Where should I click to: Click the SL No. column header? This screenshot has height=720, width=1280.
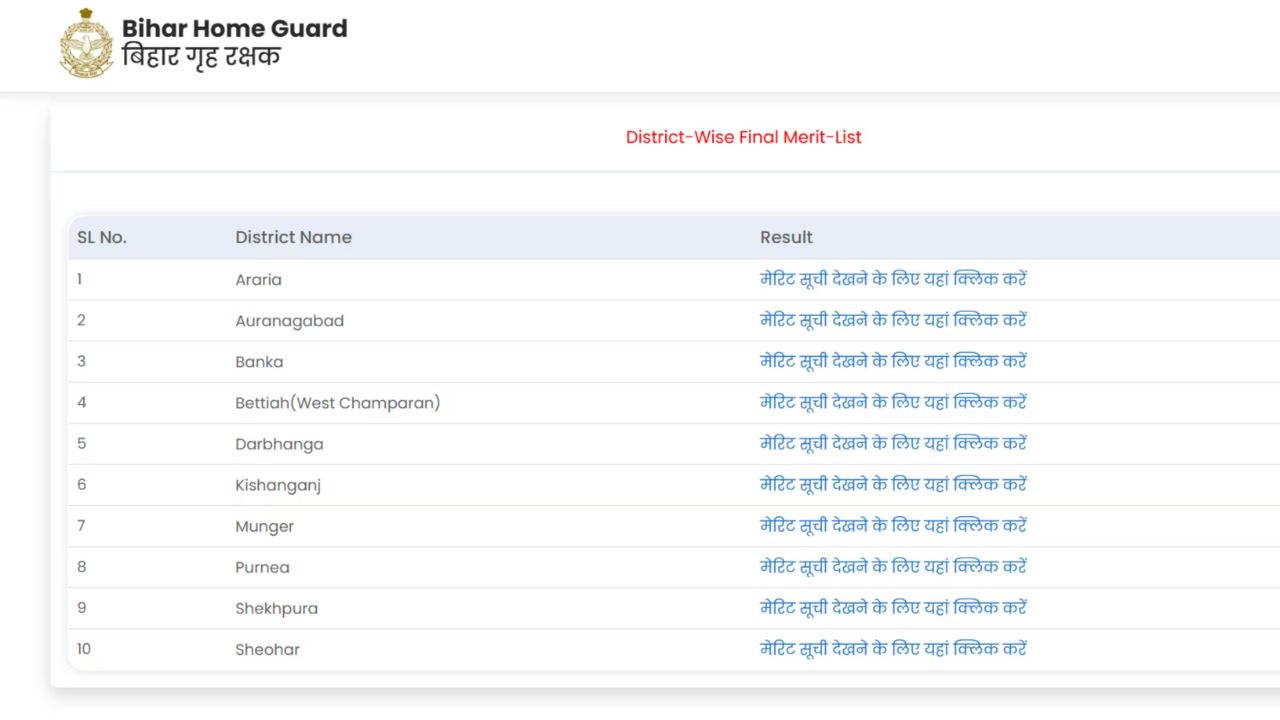[x=102, y=237]
